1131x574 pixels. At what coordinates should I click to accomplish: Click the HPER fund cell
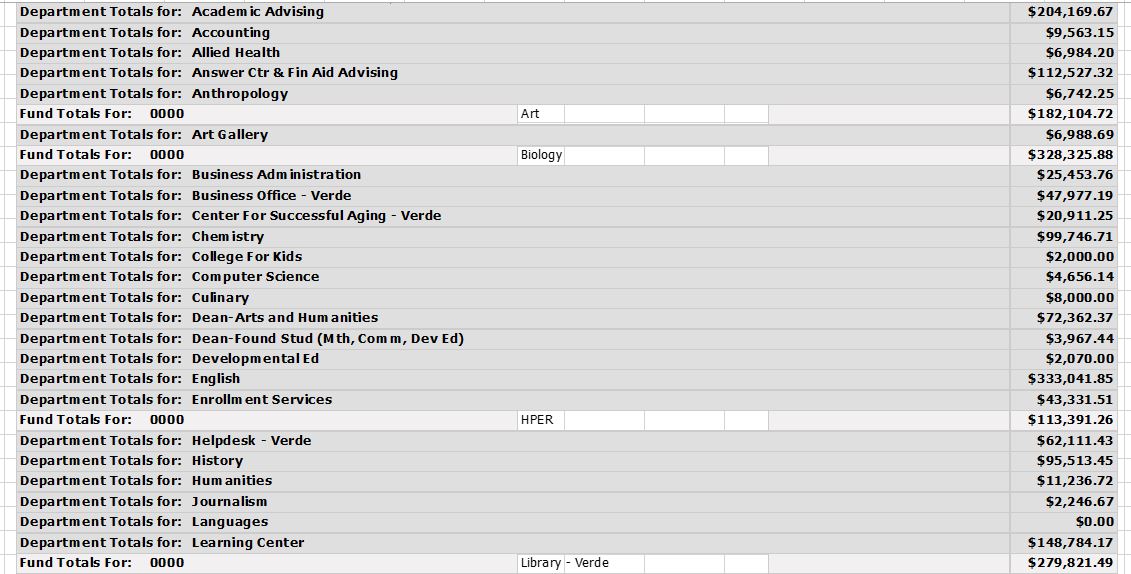click(541, 420)
